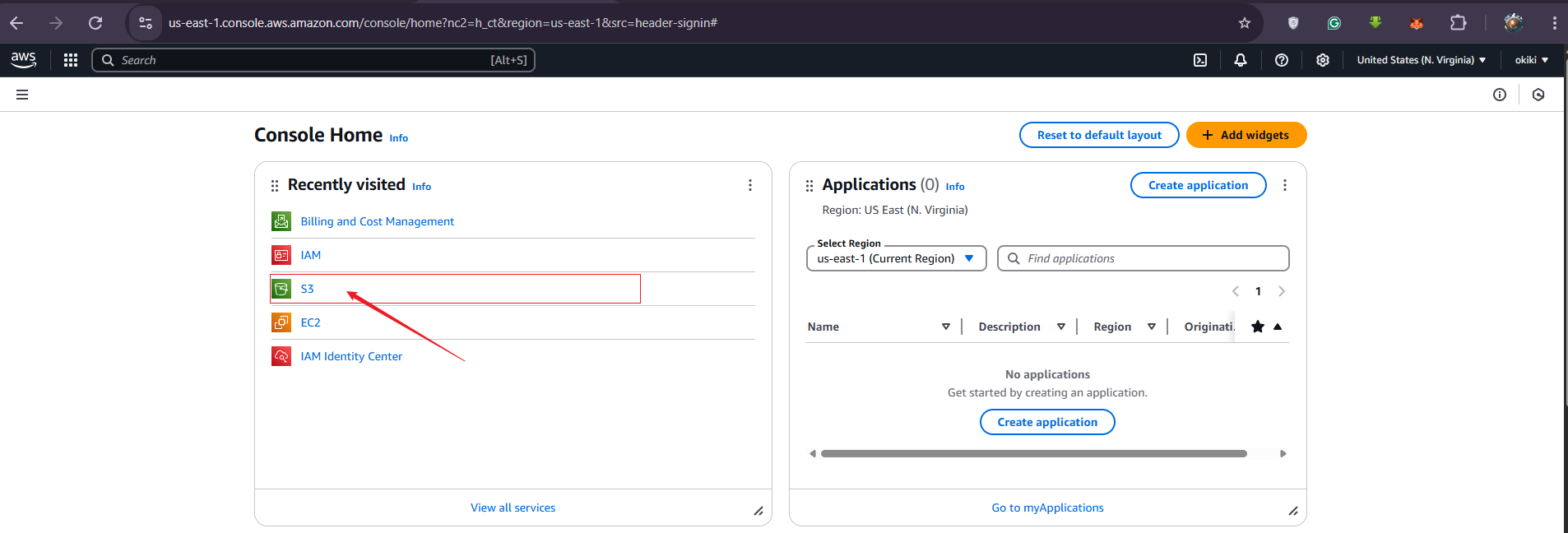Click the browser address bar URL

pos(443,23)
